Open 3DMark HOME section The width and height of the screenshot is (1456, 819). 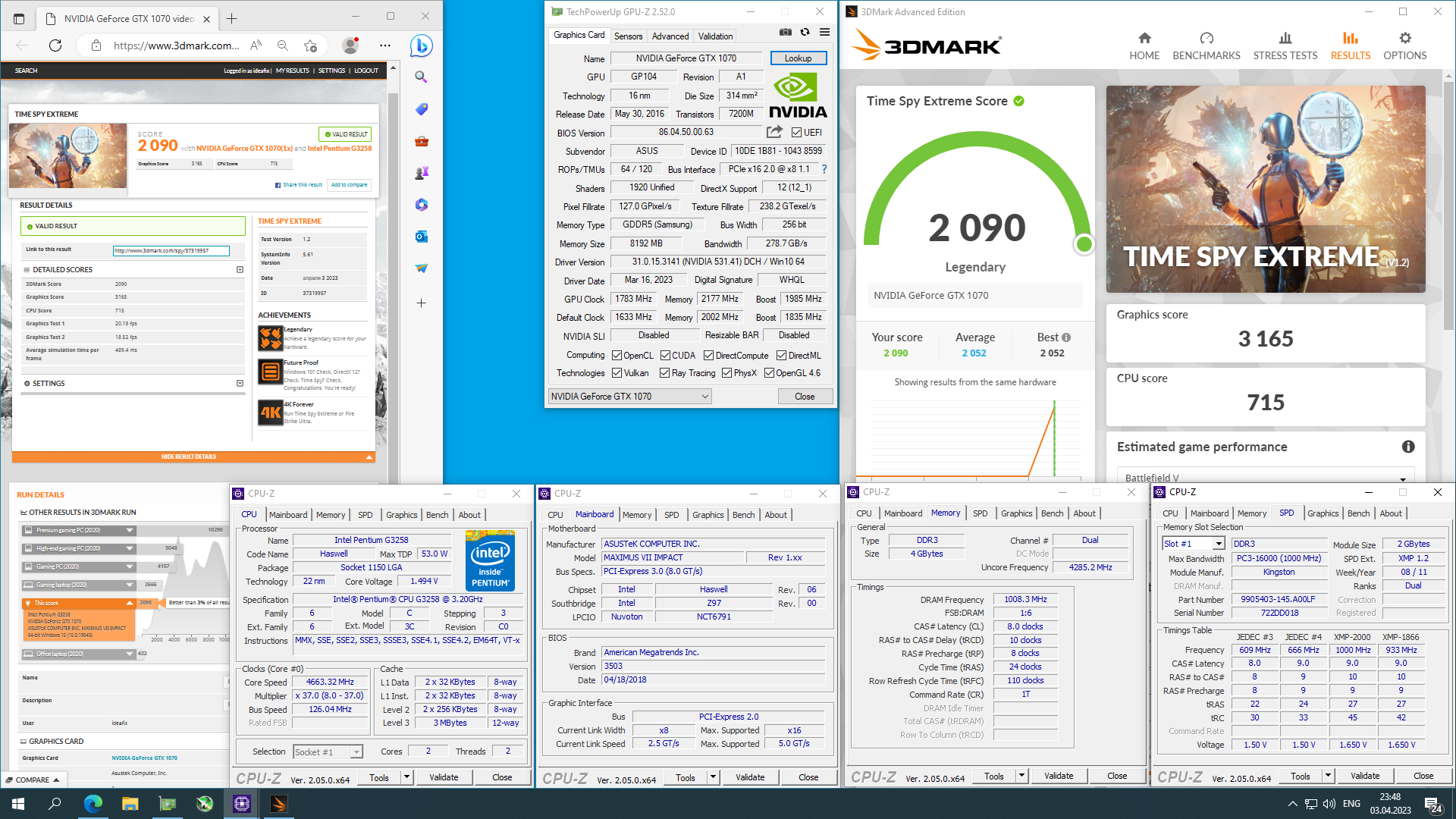tap(1144, 46)
